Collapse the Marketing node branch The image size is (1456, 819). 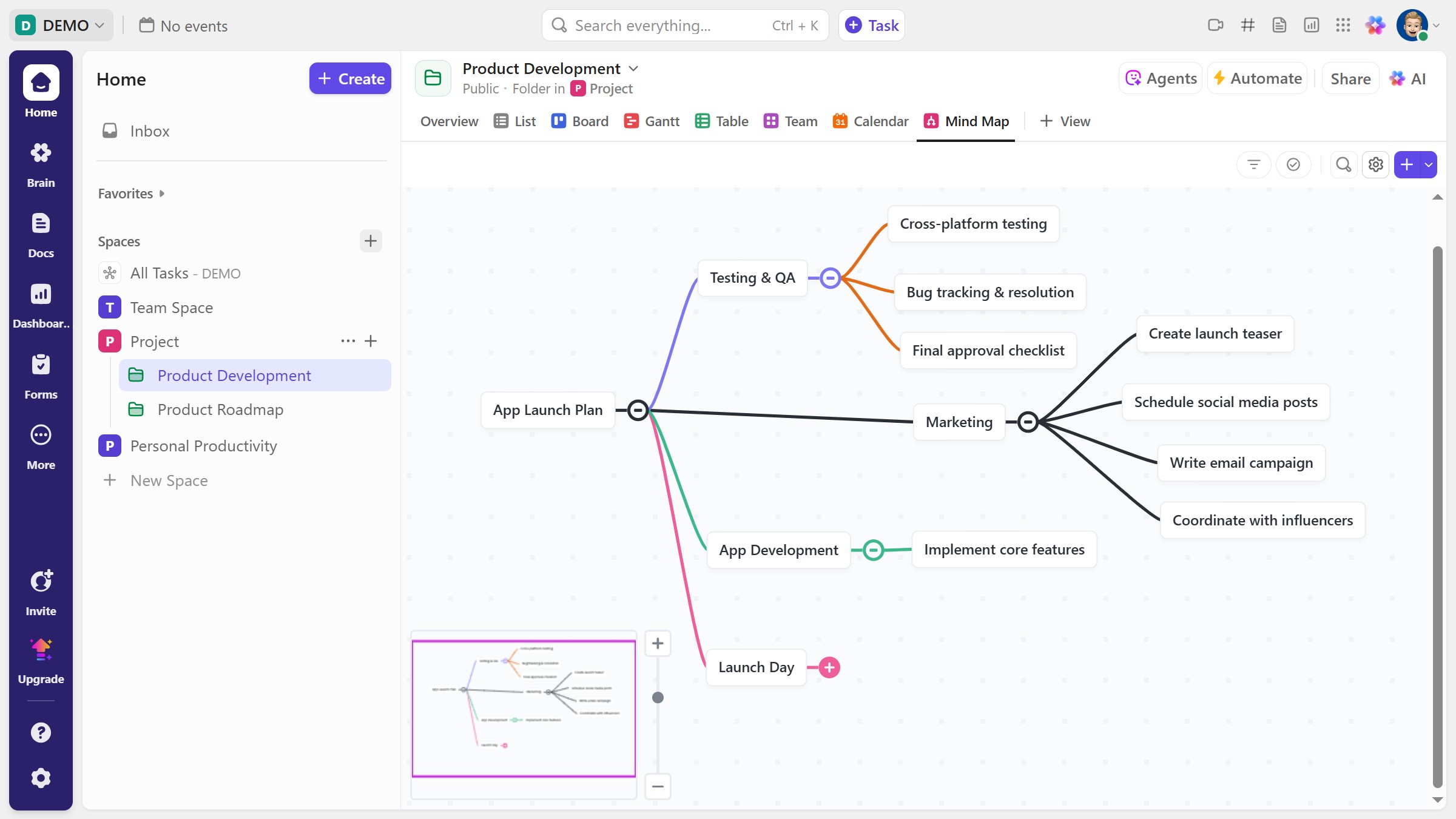coord(1028,422)
